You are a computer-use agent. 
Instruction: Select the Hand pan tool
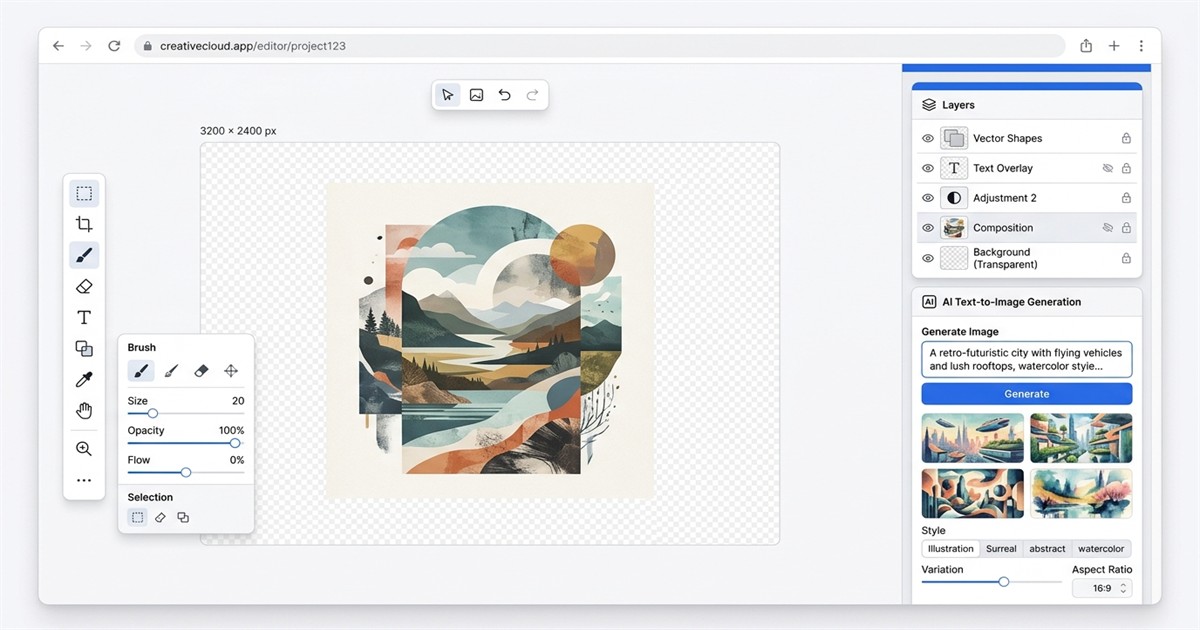[84, 410]
